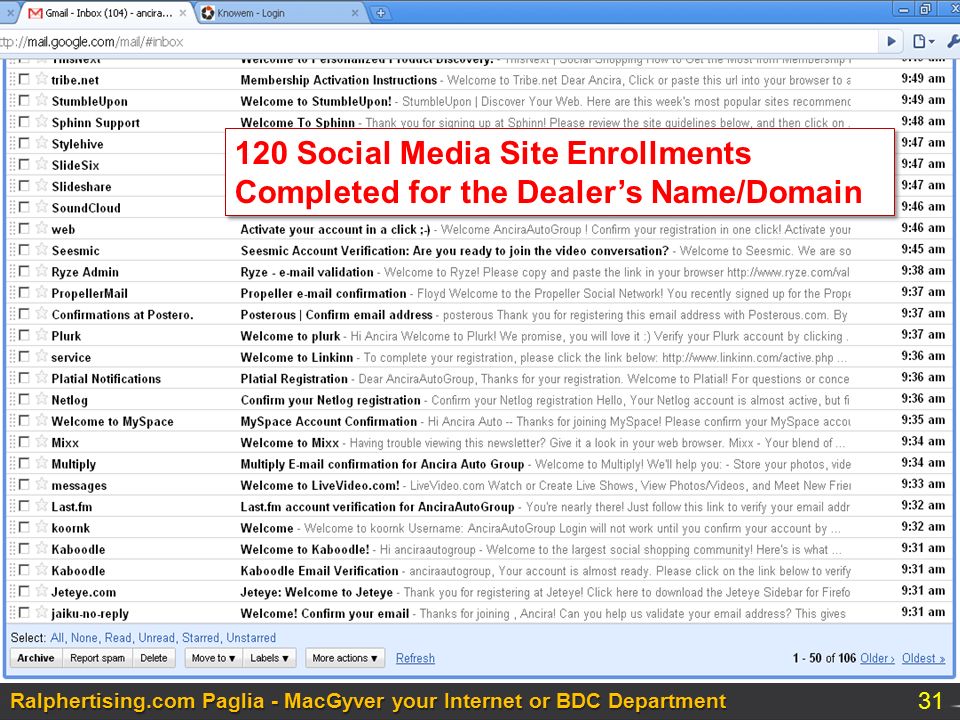This screenshot has width=960, height=720.
Task: Star the Plurk email
Action: (42, 334)
